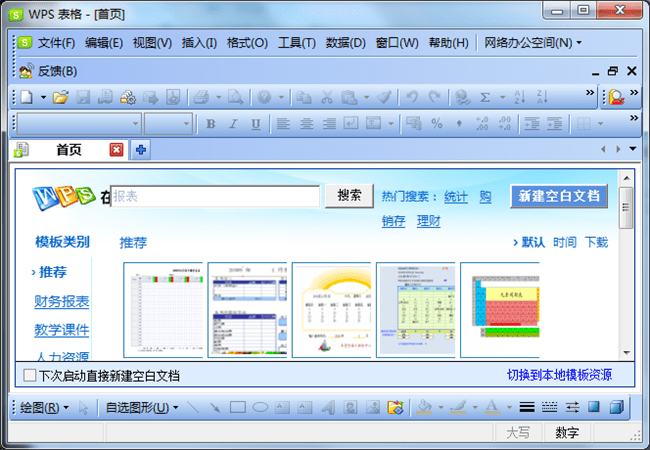This screenshot has width=650, height=450.
Task: Open the 自选图形(U) autoshapes dropdown
Action: (142, 408)
